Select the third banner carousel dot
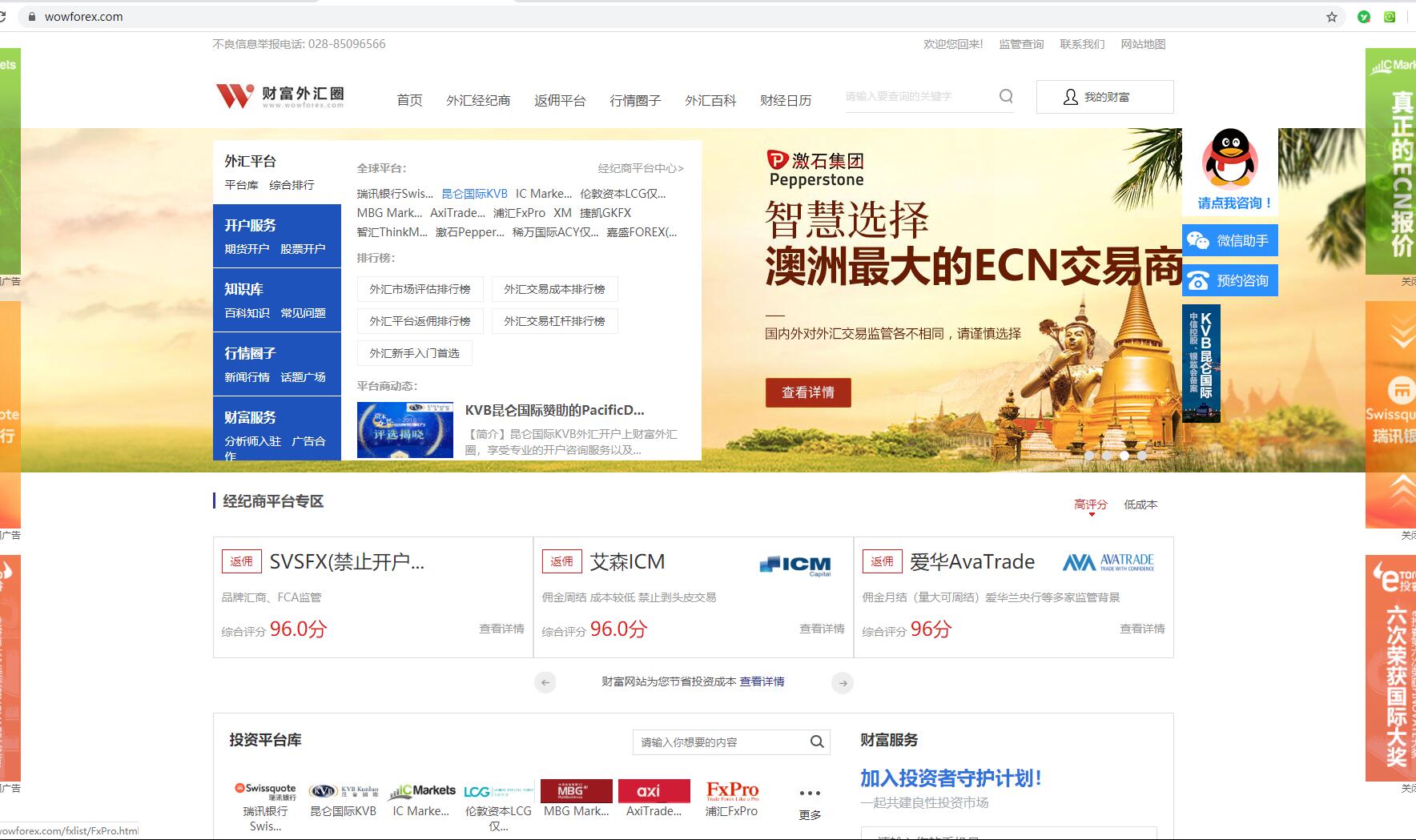 1124,456
